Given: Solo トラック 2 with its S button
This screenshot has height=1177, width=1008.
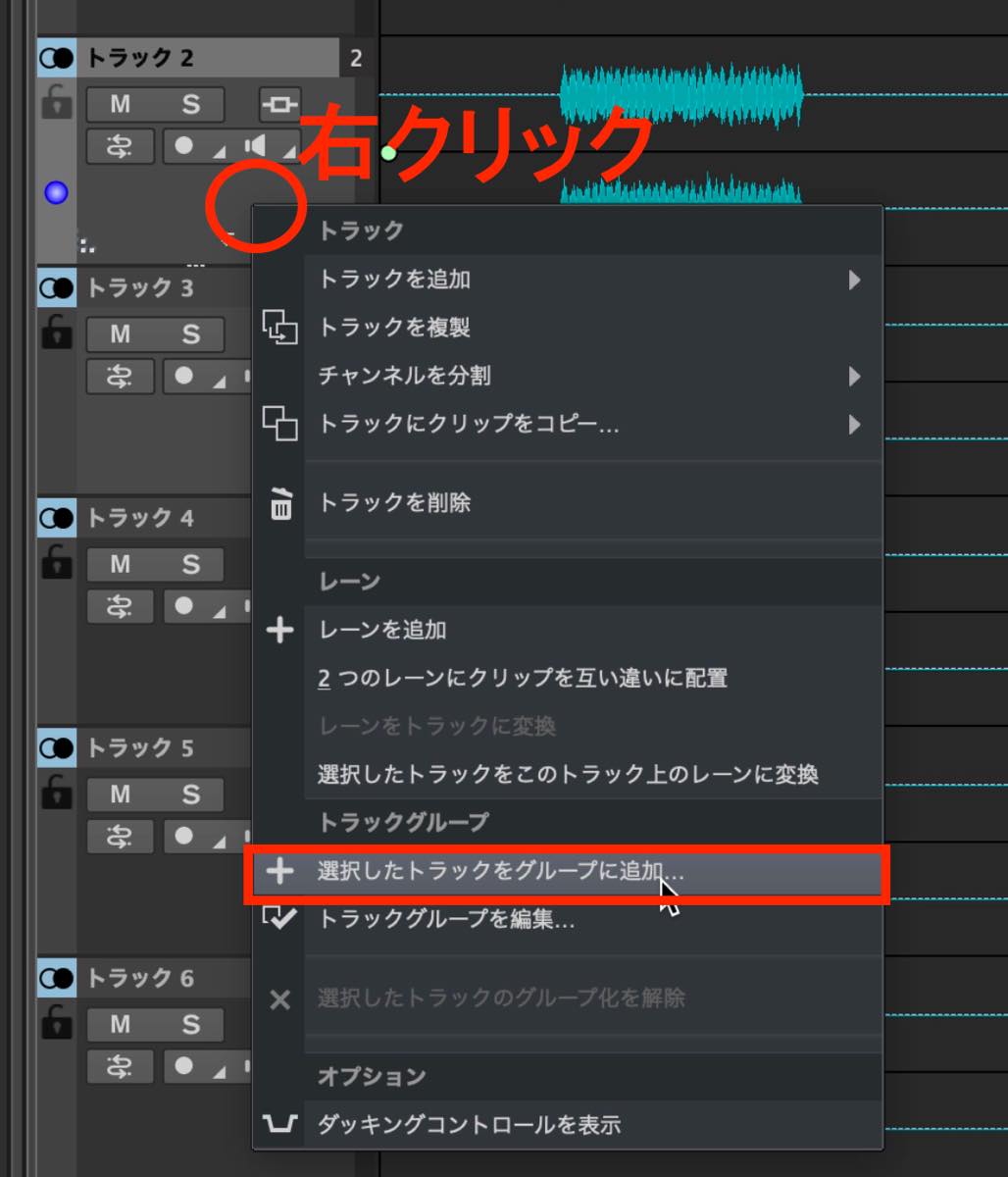Looking at the screenshot, I should pos(190,104).
